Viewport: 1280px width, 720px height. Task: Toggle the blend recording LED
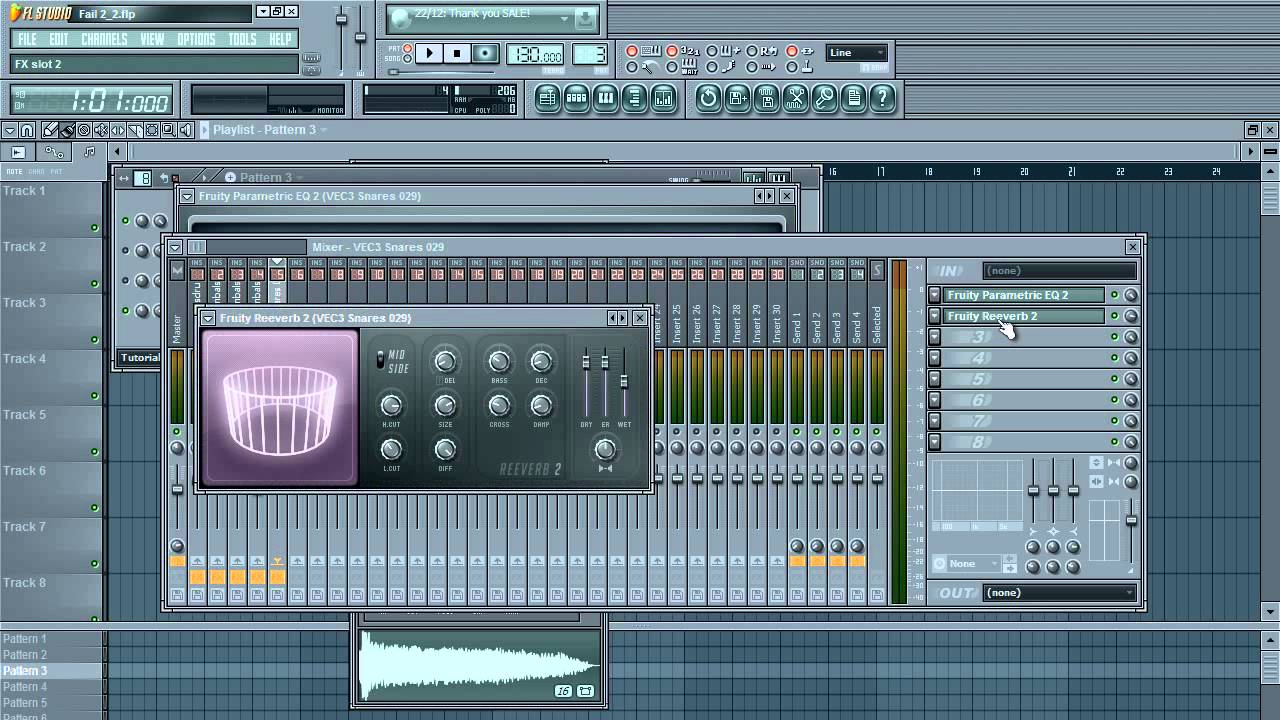(711, 50)
